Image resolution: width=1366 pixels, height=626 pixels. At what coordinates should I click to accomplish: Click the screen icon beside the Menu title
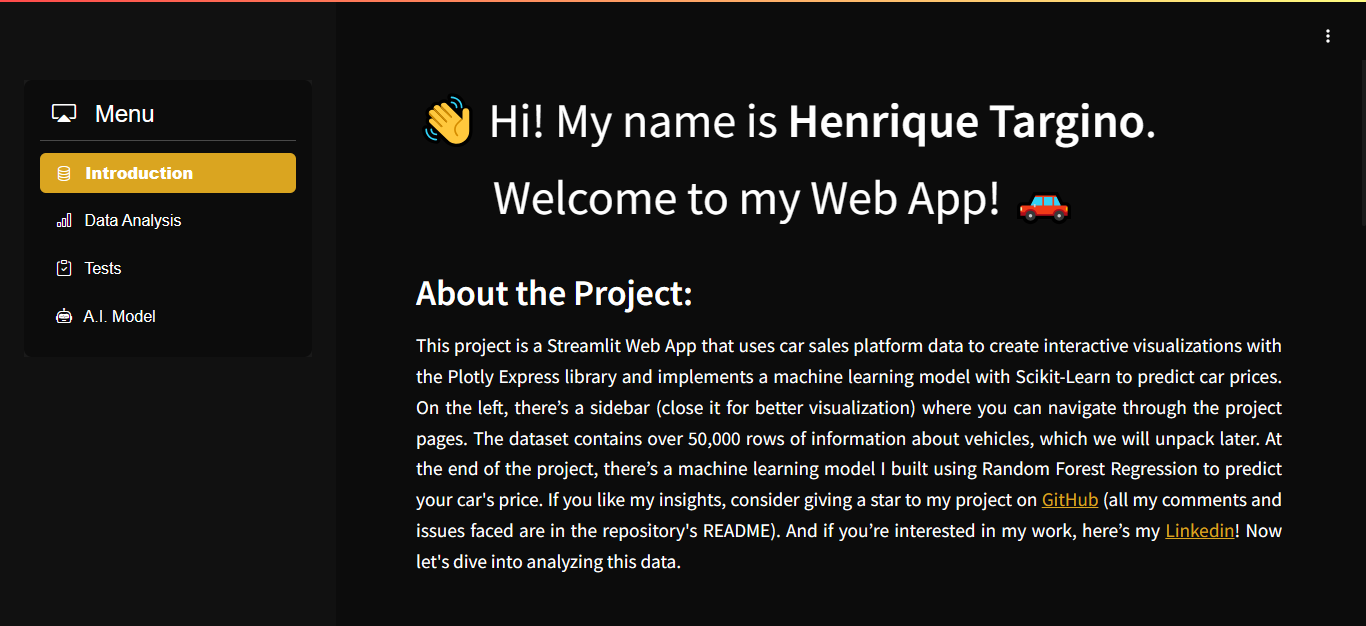tap(64, 114)
